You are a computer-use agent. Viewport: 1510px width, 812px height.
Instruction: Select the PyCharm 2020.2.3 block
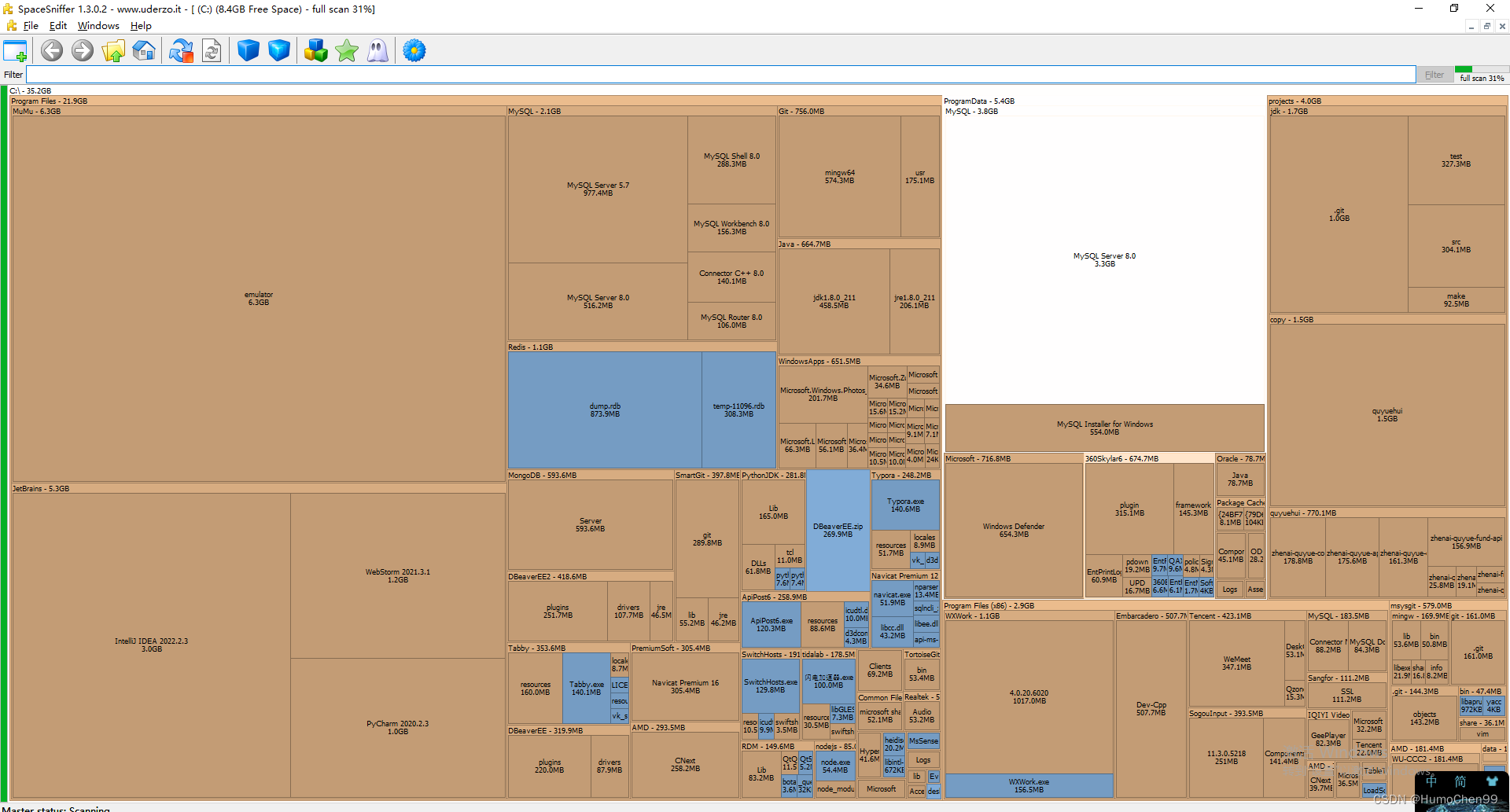[398, 728]
